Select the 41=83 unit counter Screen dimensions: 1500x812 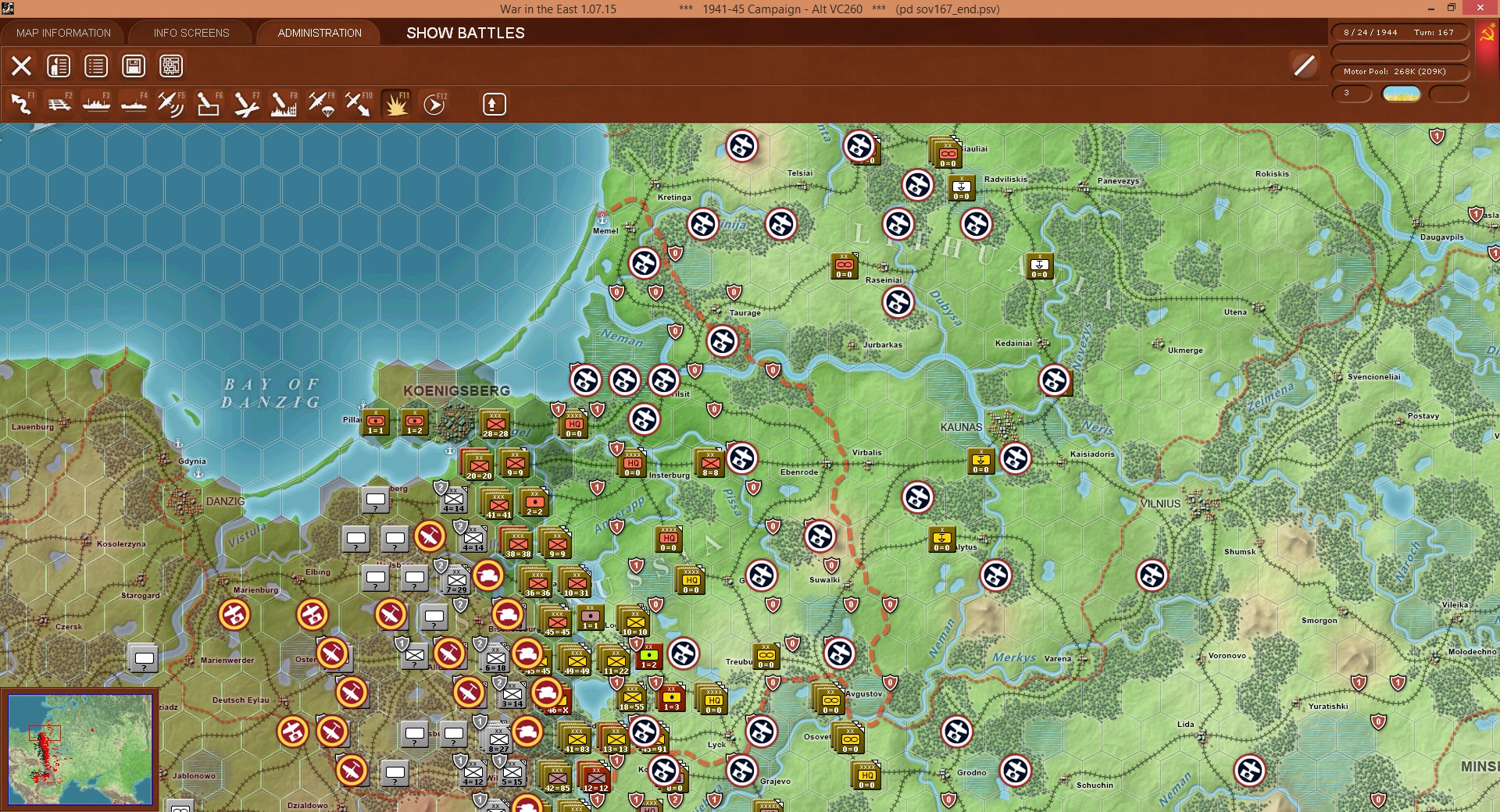click(577, 739)
